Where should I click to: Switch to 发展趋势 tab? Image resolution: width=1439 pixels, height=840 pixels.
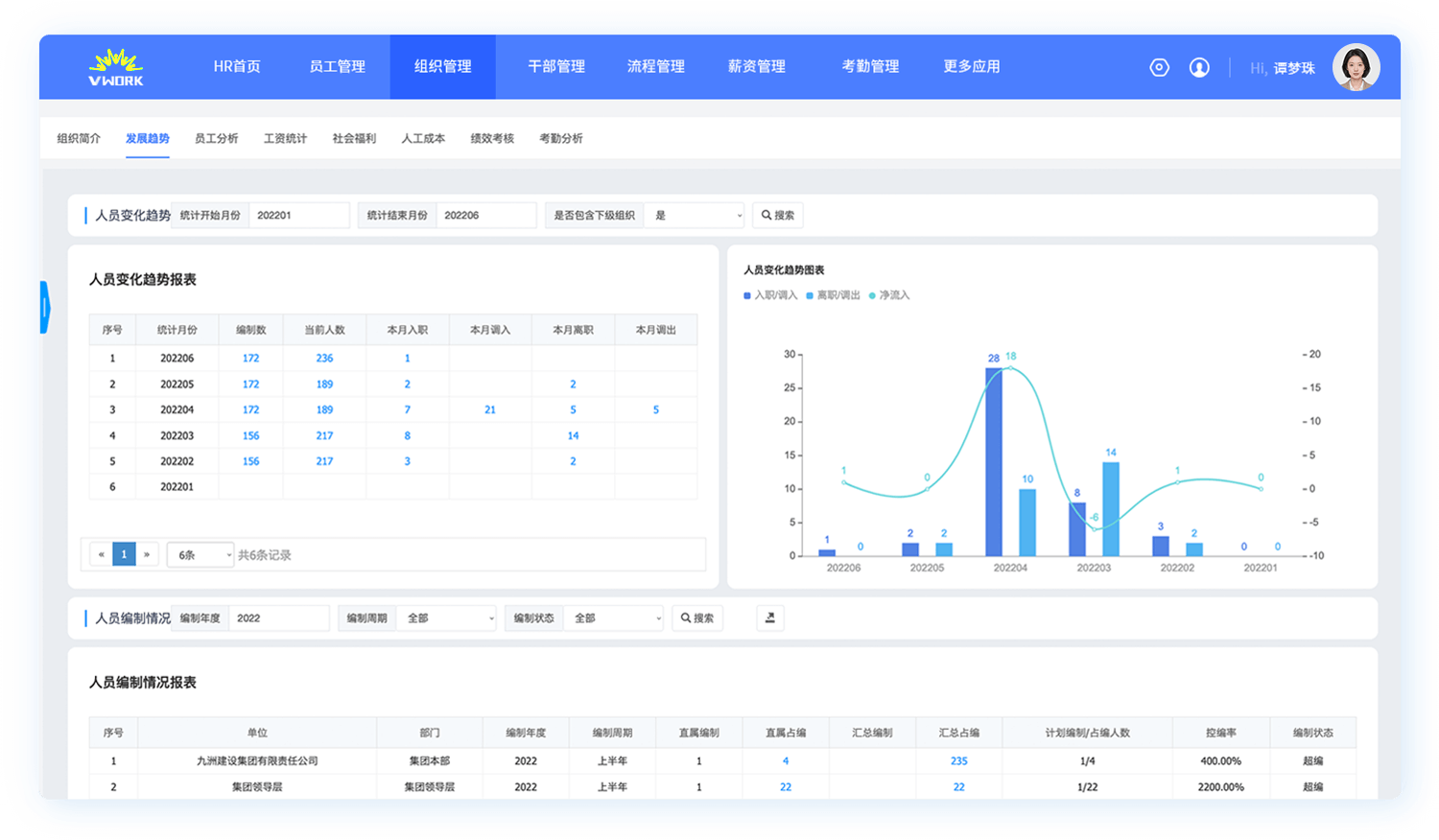point(148,138)
